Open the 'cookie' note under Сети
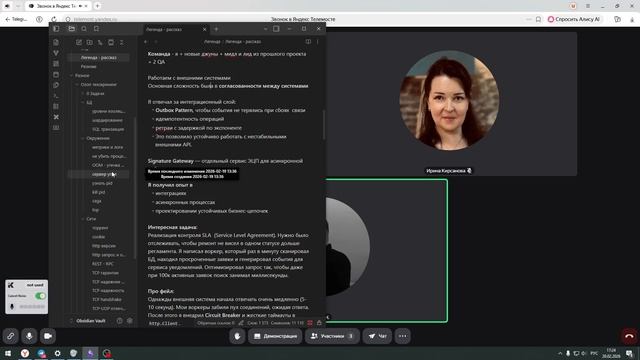This screenshot has height=360, width=640. (x=98, y=237)
